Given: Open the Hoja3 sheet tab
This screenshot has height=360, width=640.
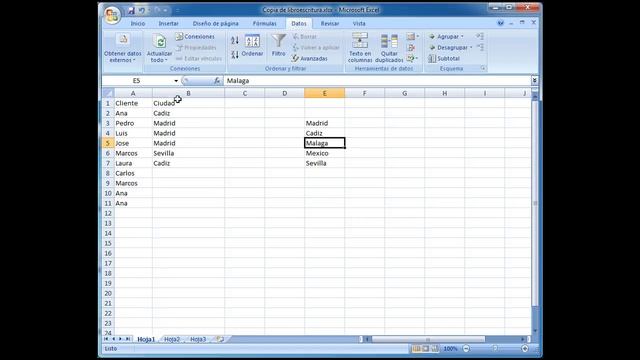Looking at the screenshot, I should [x=198, y=339].
